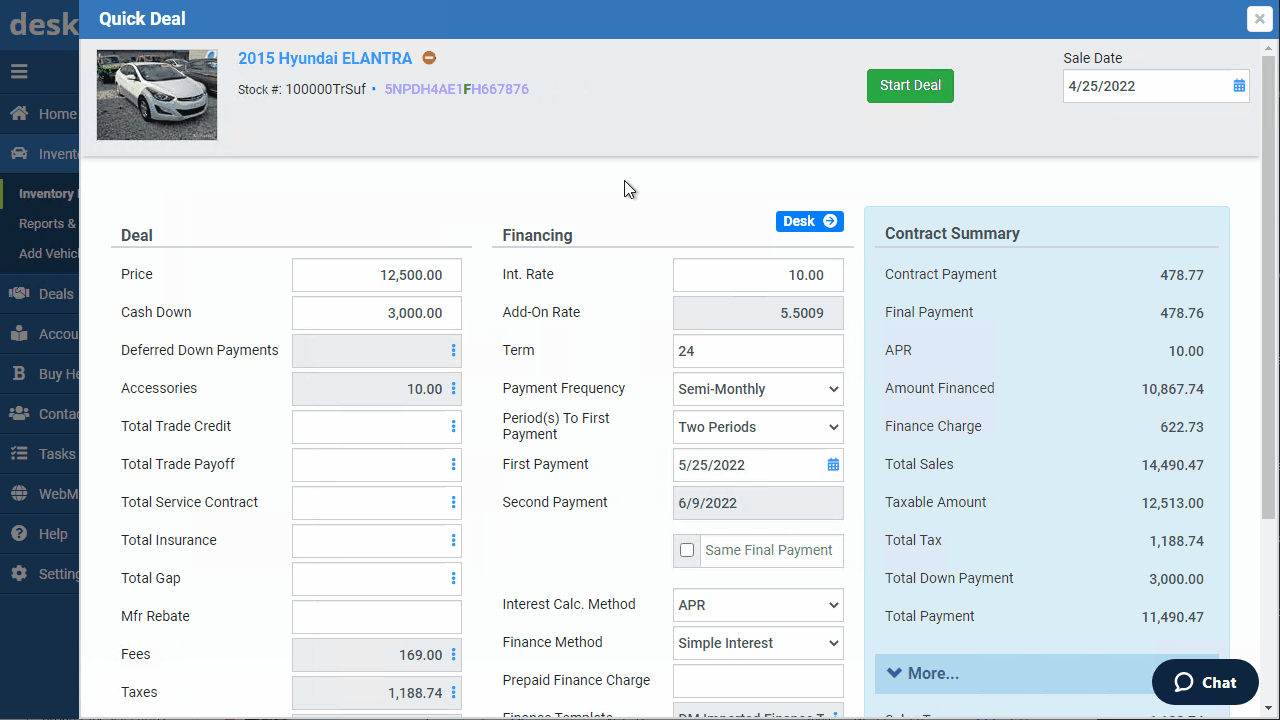Open Total Trade Credit details icon
The image size is (1280, 720).
pos(453,427)
